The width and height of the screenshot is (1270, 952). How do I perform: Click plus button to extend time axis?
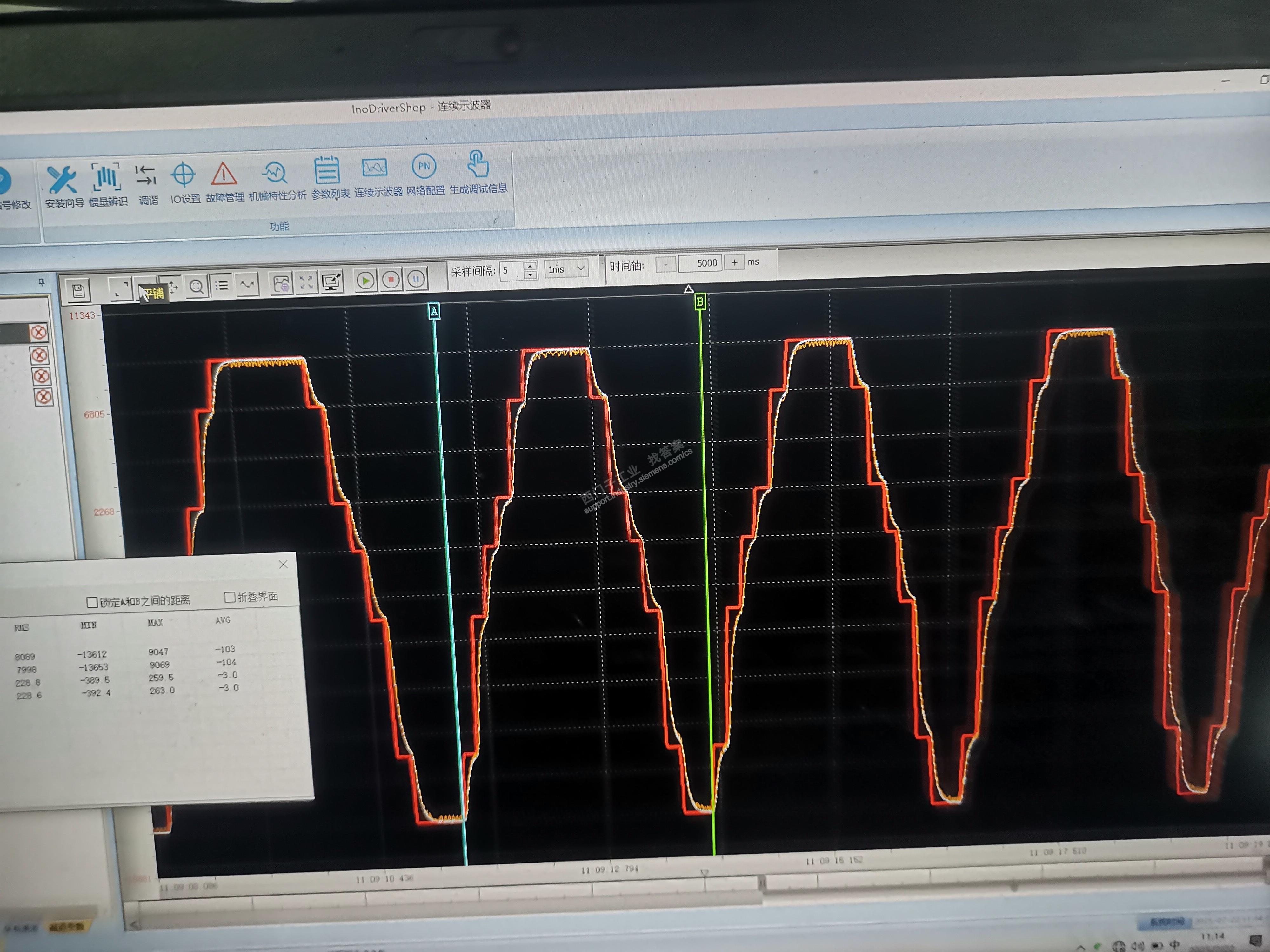734,262
